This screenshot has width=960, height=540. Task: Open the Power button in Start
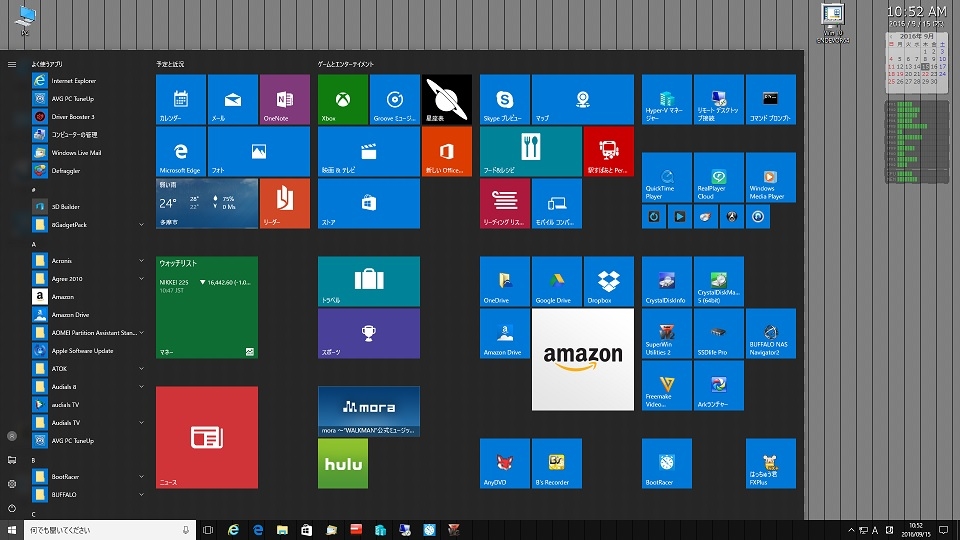12,508
